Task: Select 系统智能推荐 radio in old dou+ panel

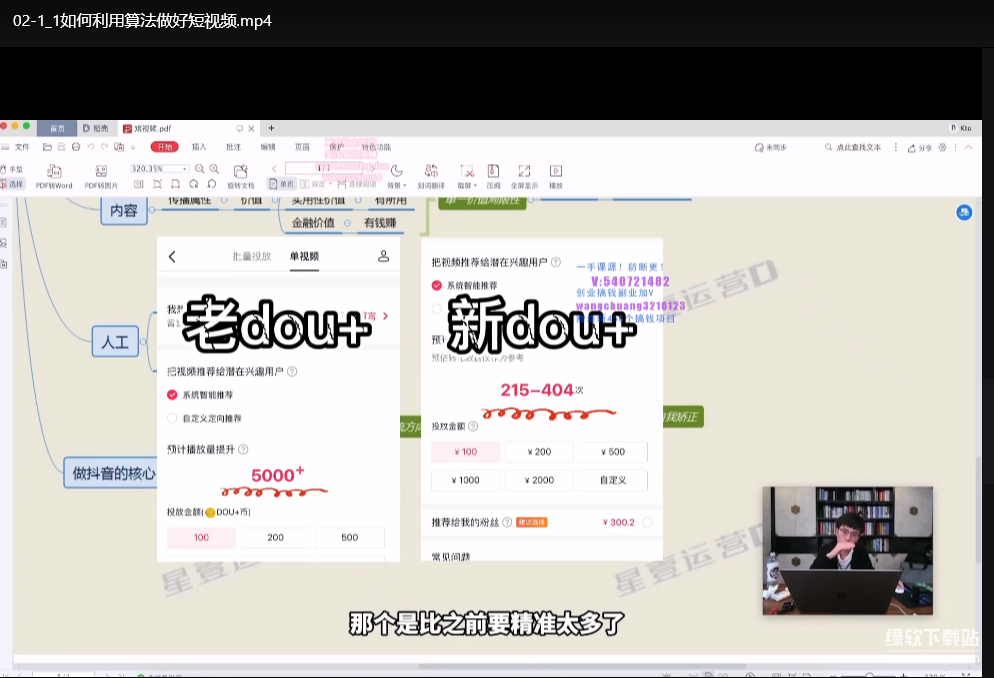Action: click(172, 395)
